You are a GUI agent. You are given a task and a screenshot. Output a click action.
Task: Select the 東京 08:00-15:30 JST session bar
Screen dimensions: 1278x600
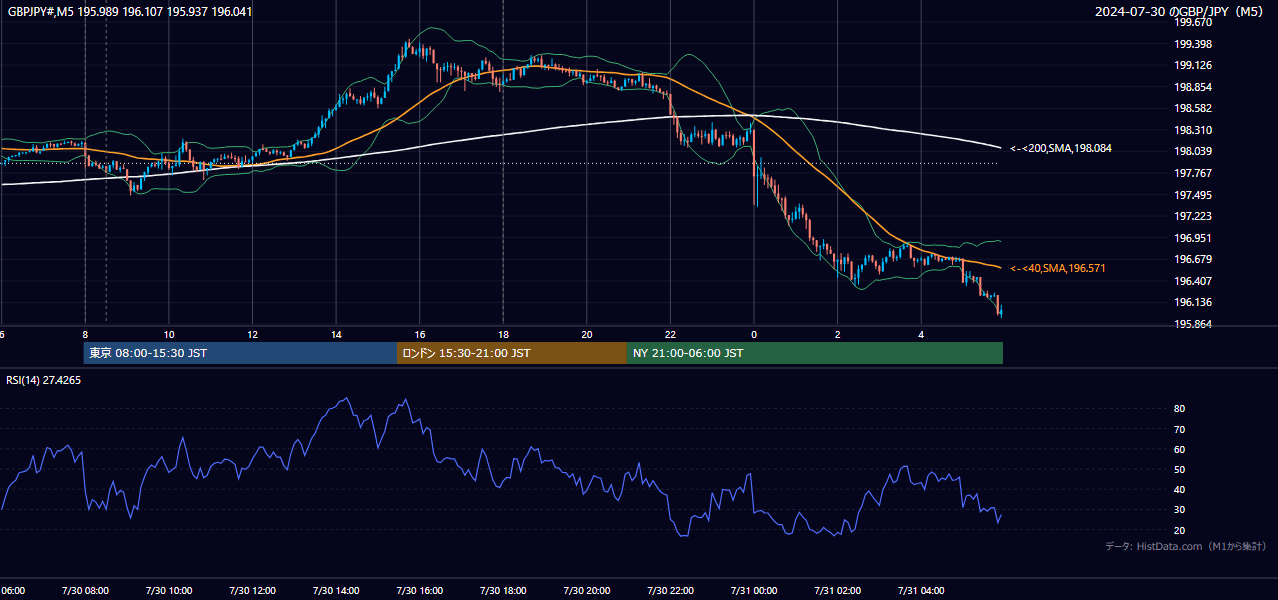[x=241, y=353]
